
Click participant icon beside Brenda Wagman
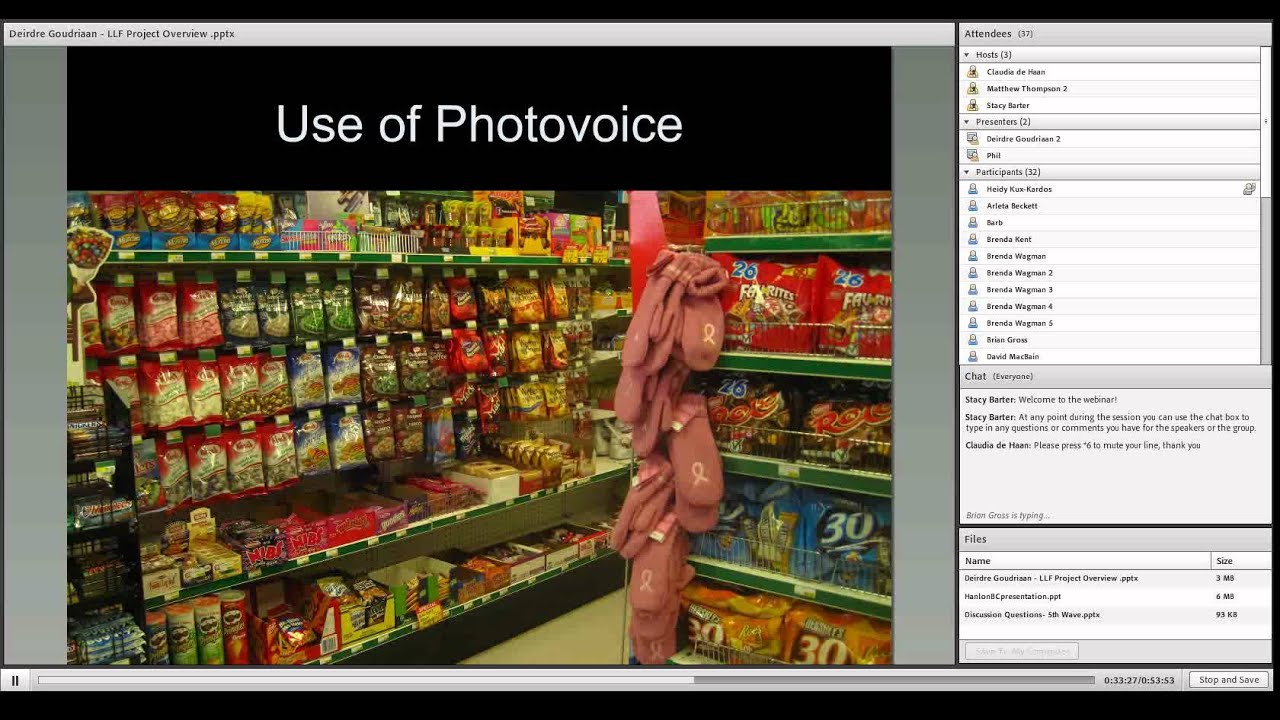point(973,256)
